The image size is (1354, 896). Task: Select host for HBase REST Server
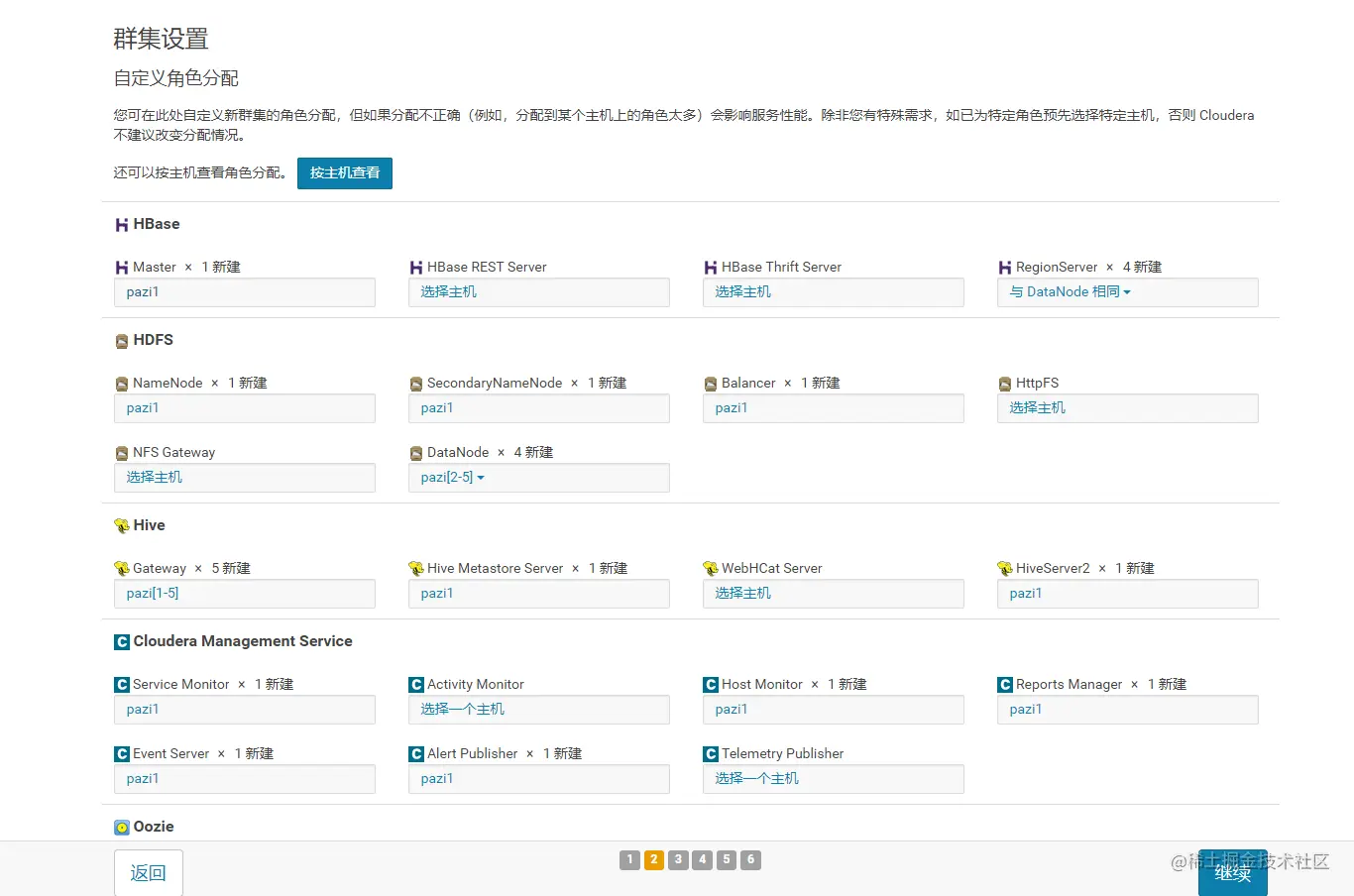point(539,292)
